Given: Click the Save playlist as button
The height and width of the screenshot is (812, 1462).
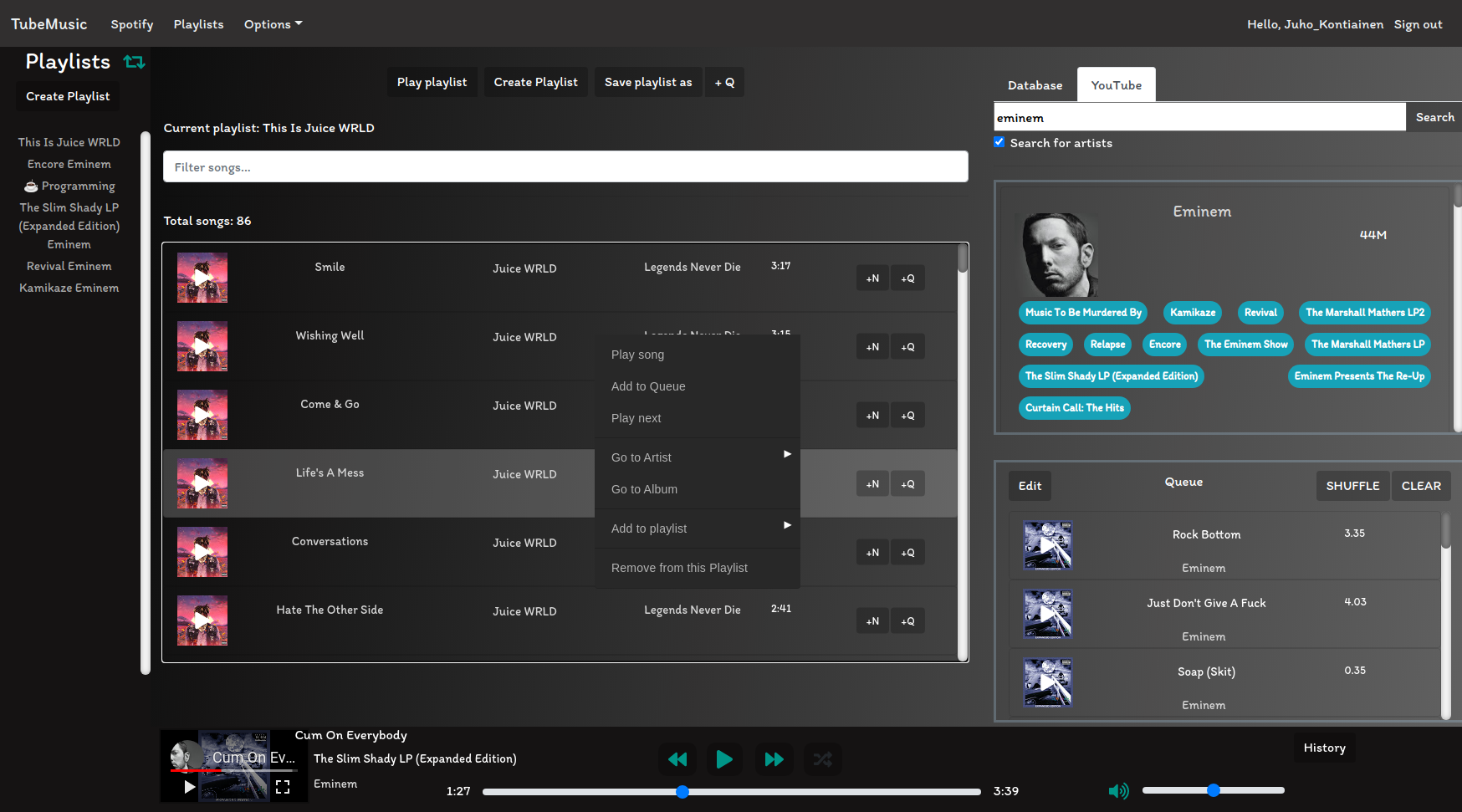Looking at the screenshot, I should (x=648, y=82).
